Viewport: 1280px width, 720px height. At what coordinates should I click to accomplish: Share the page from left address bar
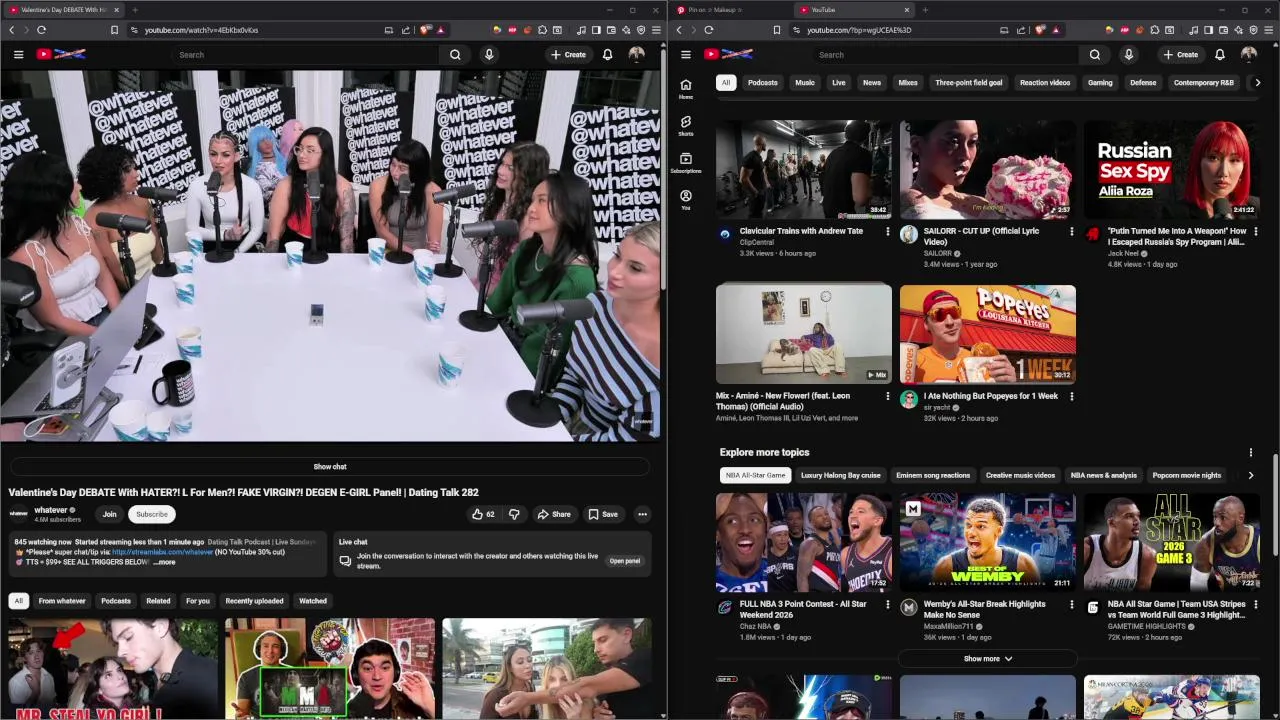pos(406,30)
